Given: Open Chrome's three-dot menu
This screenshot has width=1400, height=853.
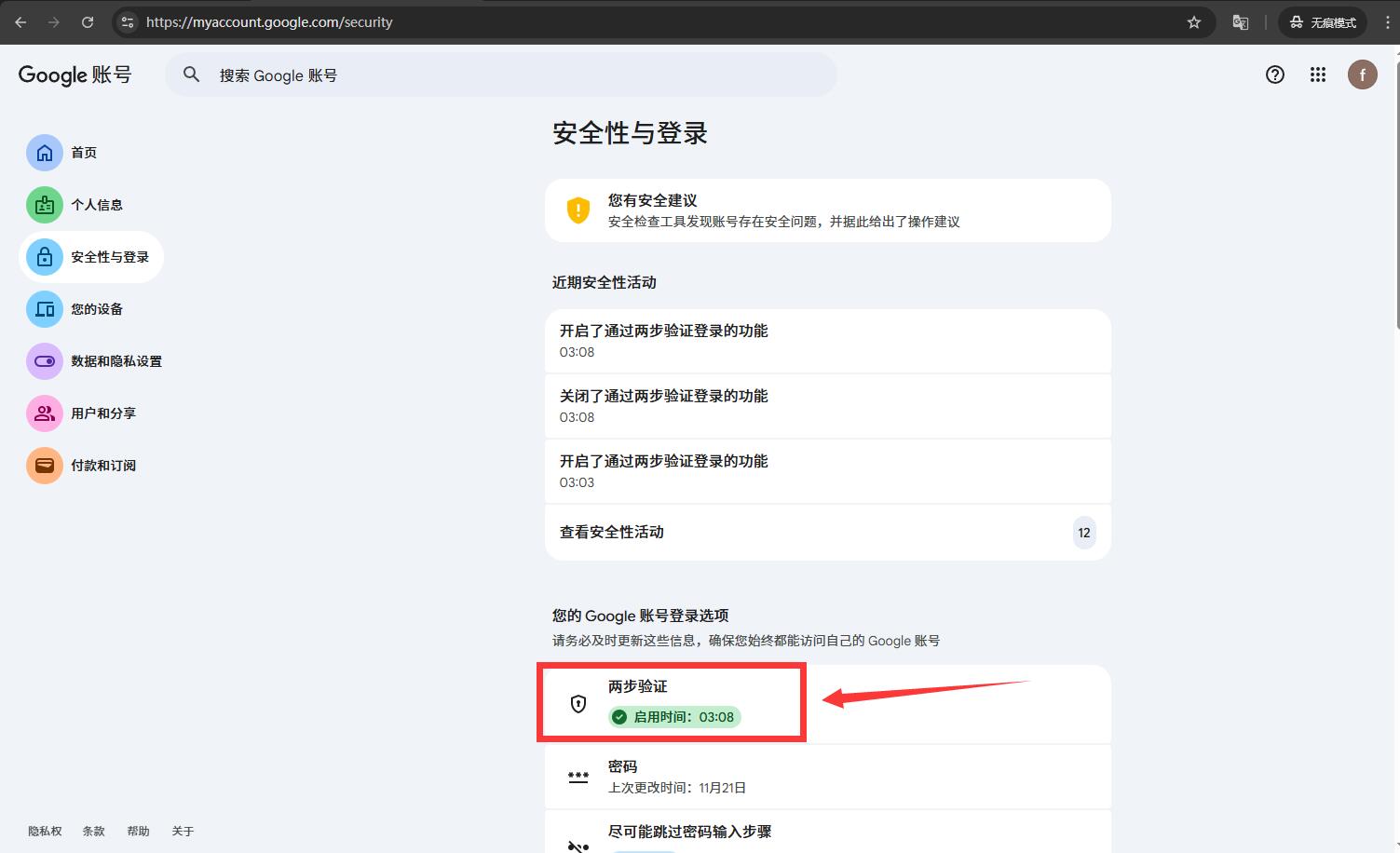Looking at the screenshot, I should 1389,22.
